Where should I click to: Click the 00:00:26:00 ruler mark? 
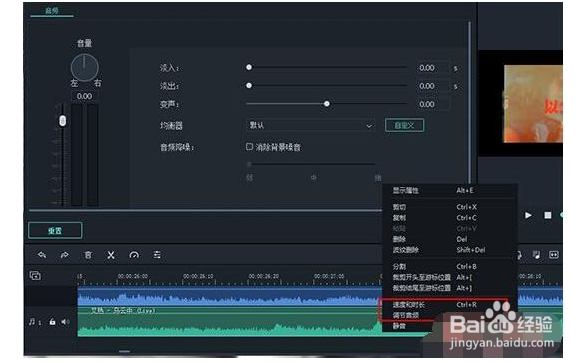coord(133,276)
